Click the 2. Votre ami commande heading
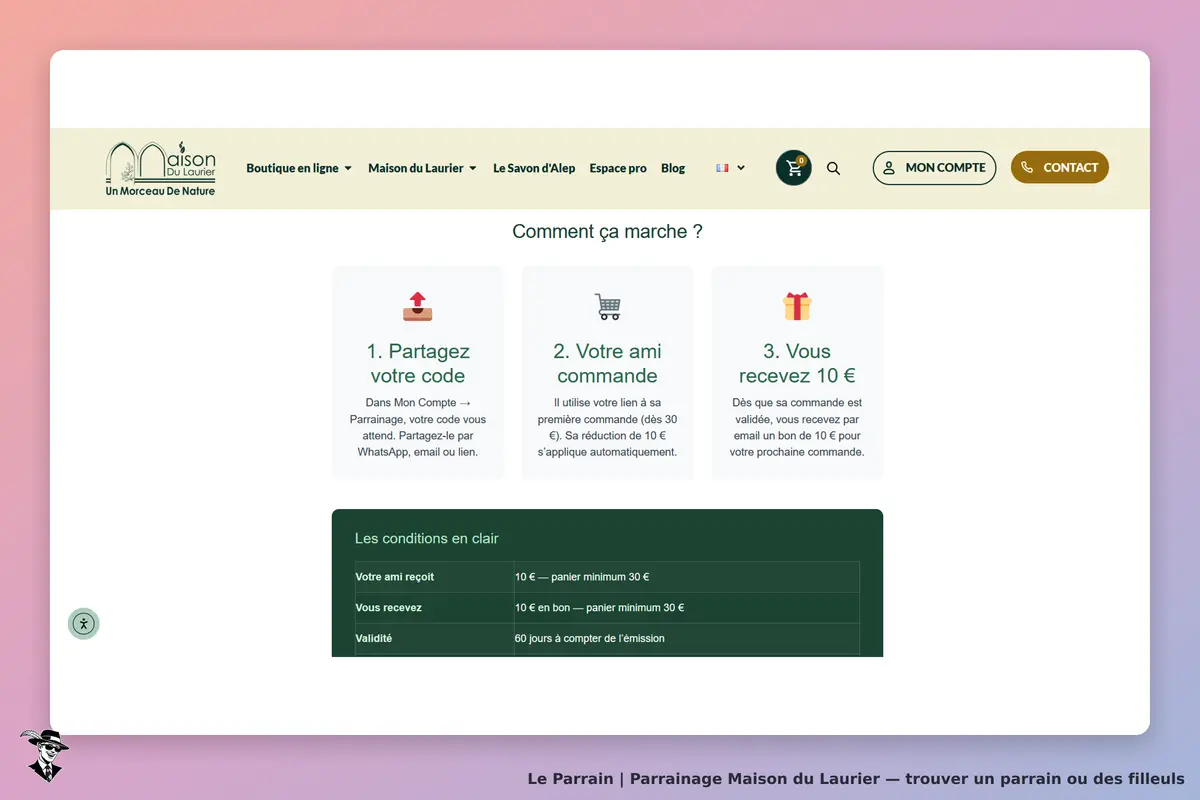This screenshot has width=1200, height=800. 608,364
